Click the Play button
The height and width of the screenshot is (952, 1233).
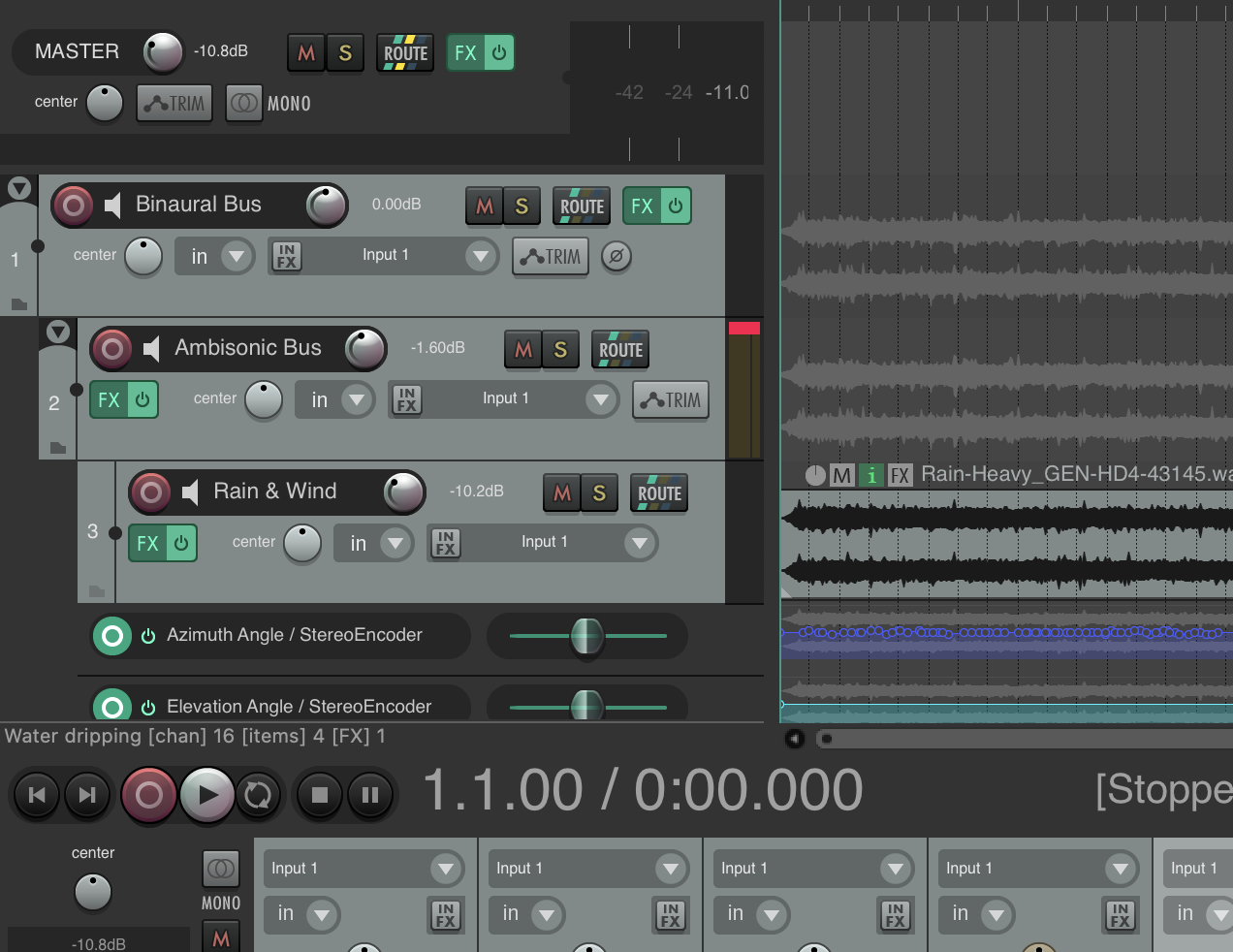pos(206,795)
